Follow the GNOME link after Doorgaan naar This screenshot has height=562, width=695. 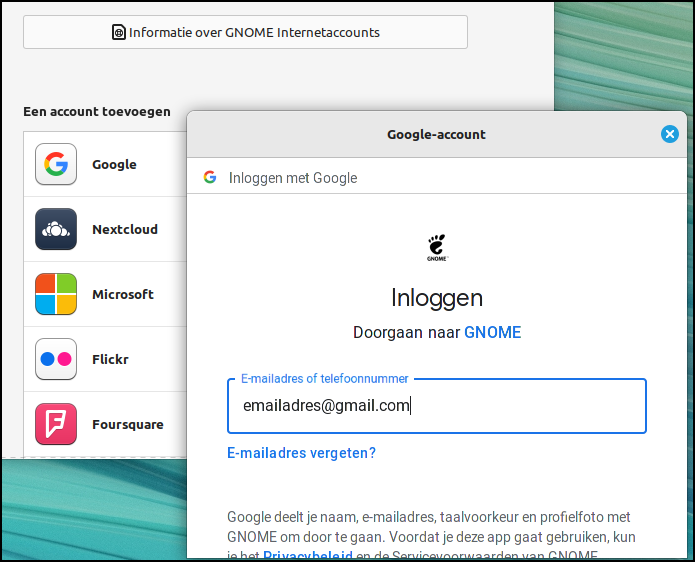click(x=492, y=332)
